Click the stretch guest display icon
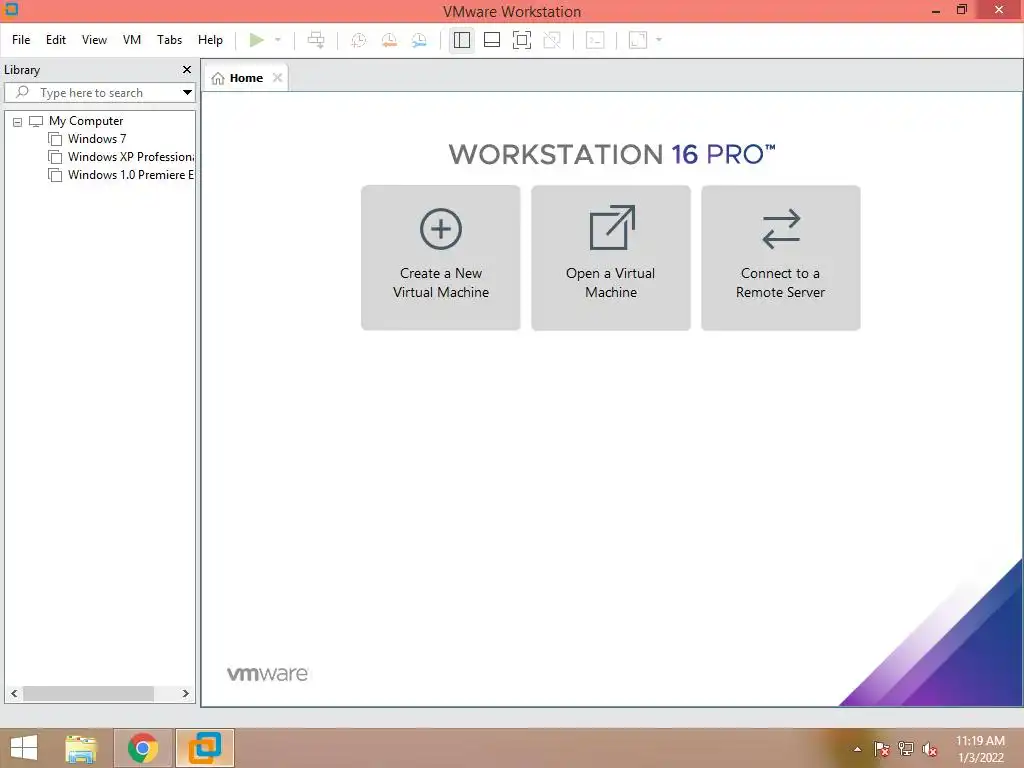Viewport: 1024px width, 768px height. tap(638, 40)
